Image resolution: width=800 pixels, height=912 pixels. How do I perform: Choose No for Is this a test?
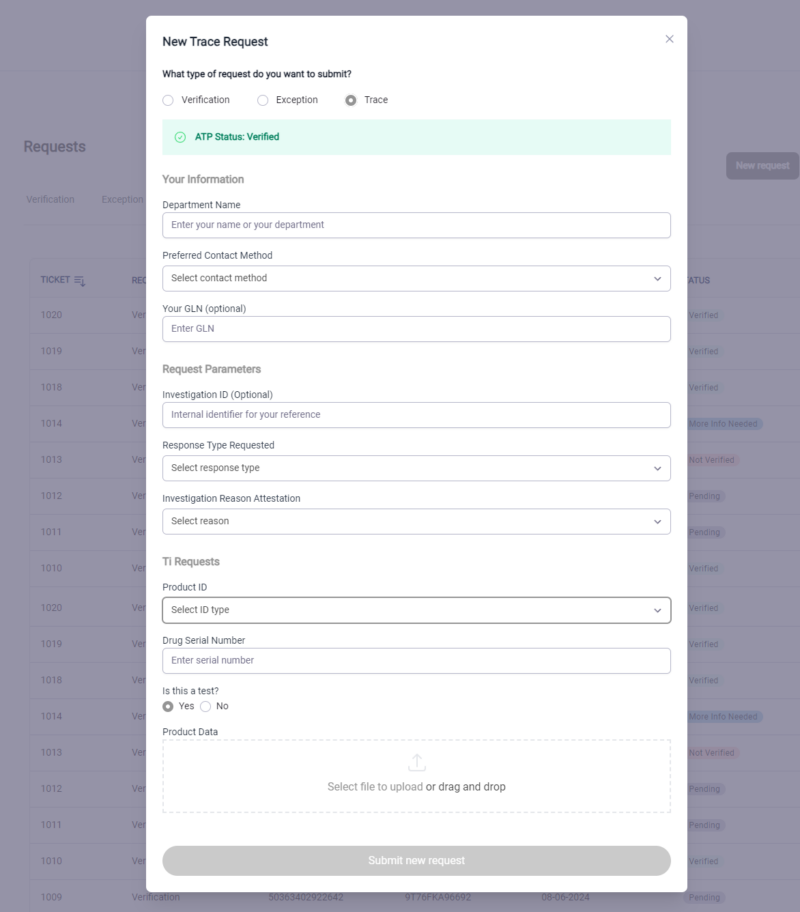tap(206, 706)
